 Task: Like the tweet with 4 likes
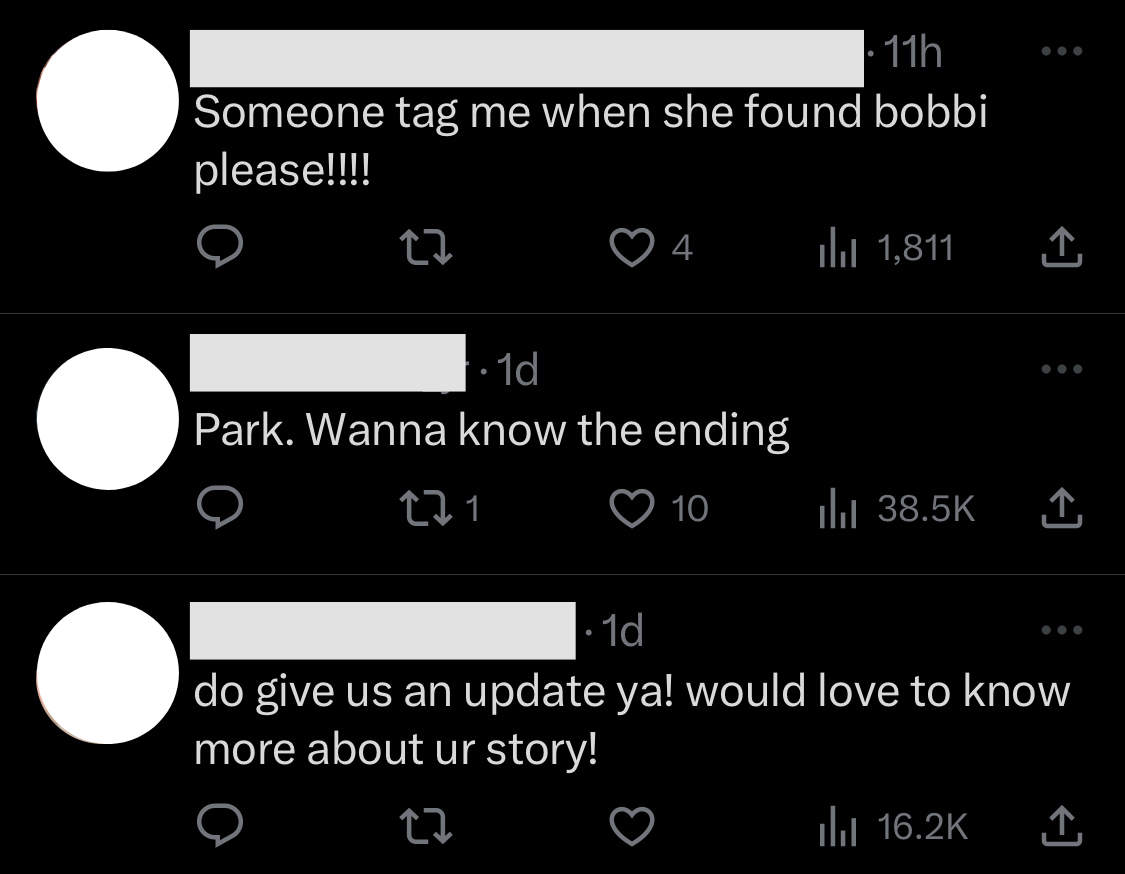tap(651, 248)
